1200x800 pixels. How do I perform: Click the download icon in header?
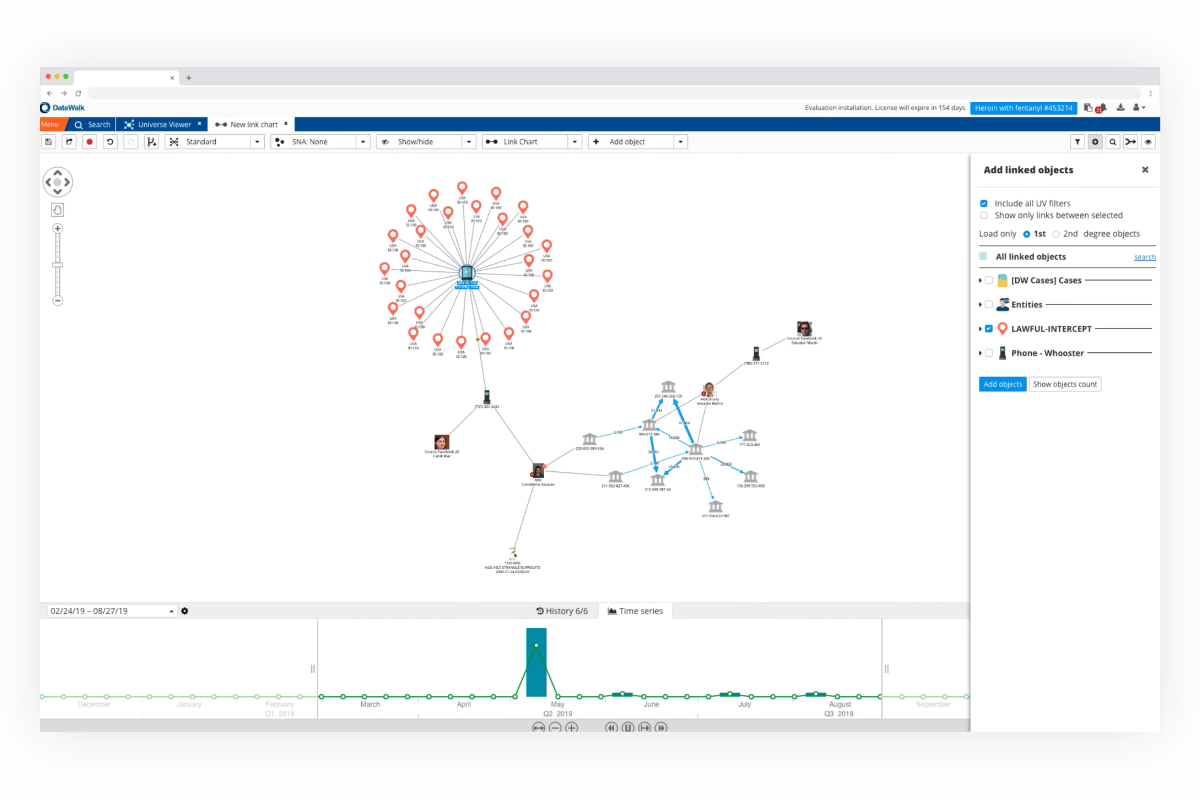pyautogui.click(x=1121, y=107)
